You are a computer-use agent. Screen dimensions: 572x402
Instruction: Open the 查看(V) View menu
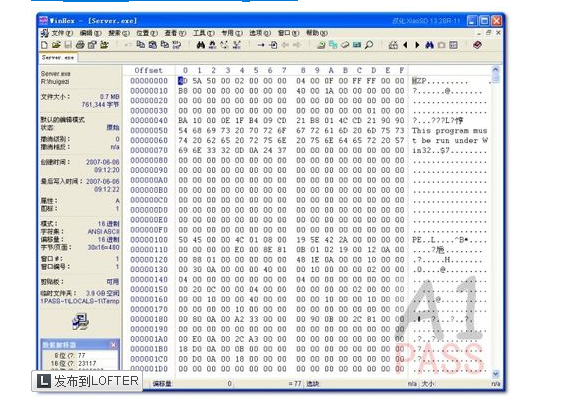175,33
